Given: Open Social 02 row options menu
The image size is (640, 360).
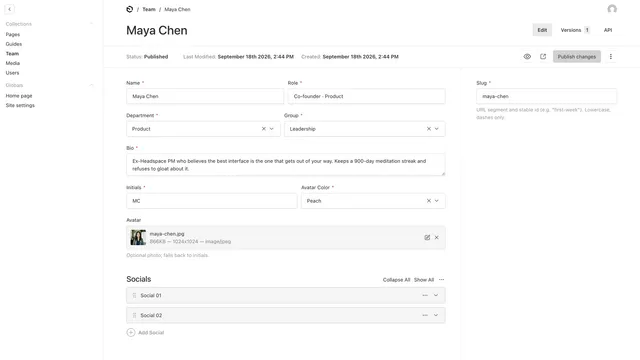Looking at the screenshot, I should pos(425,315).
